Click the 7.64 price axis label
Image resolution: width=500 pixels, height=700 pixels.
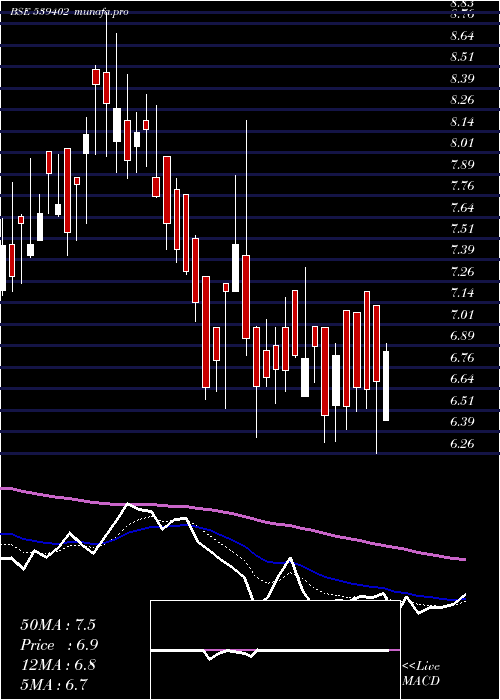pos(462,208)
